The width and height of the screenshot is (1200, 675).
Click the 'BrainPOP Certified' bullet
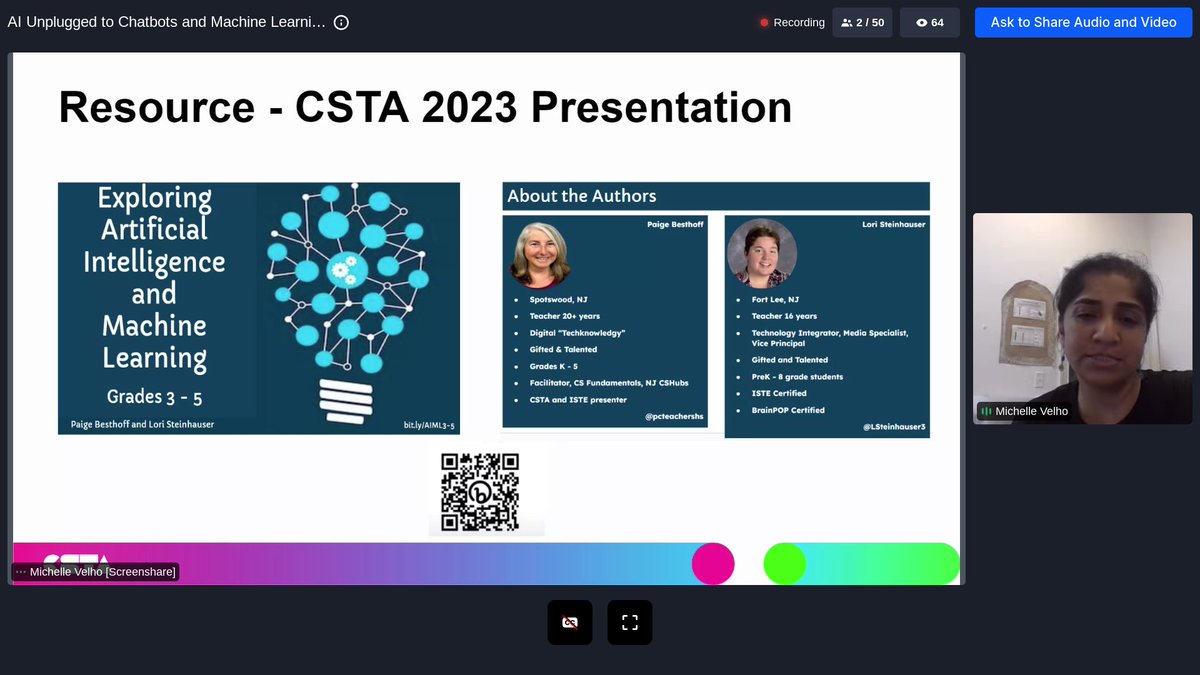tap(788, 410)
